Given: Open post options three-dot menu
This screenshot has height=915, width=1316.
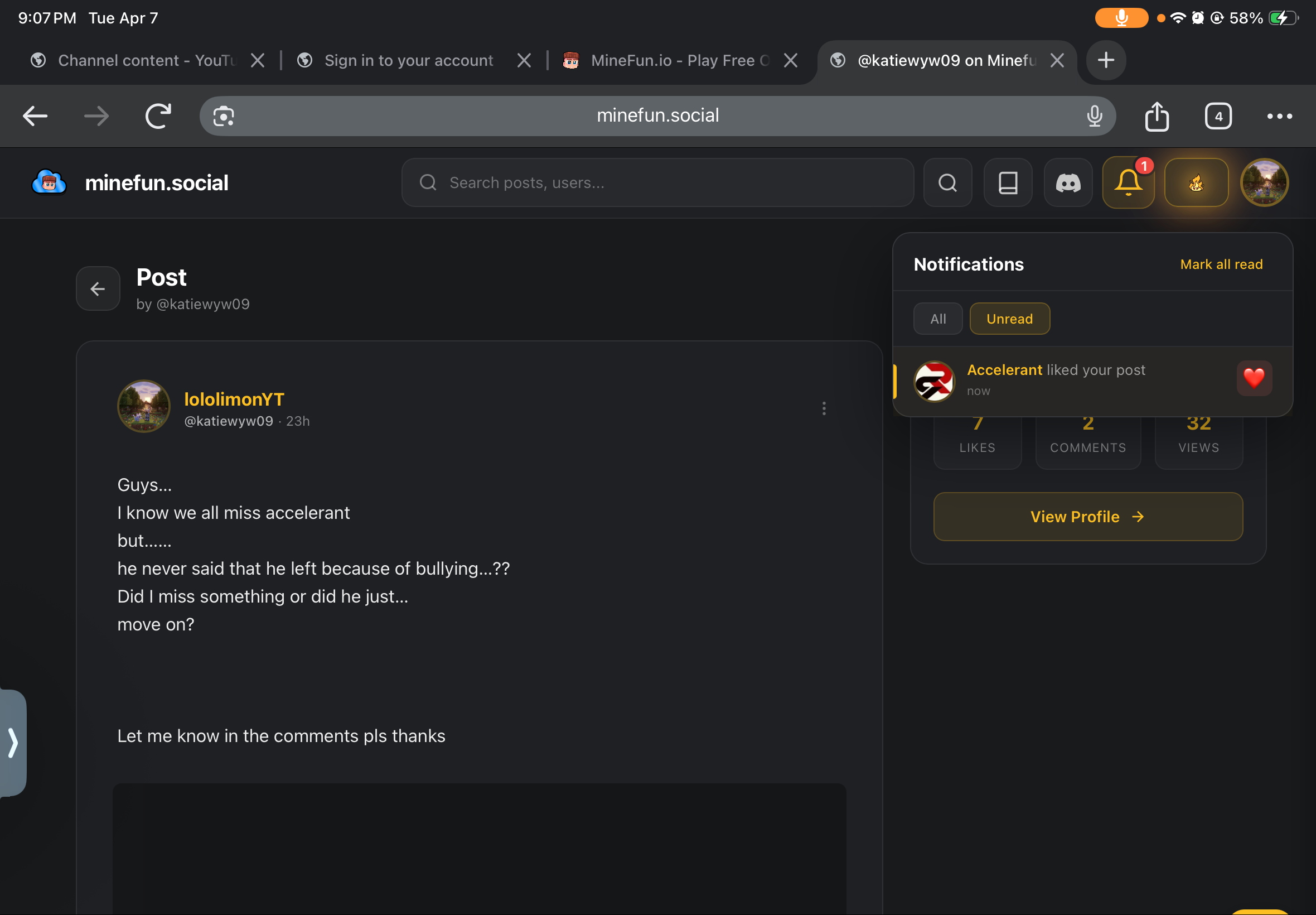Looking at the screenshot, I should (824, 408).
